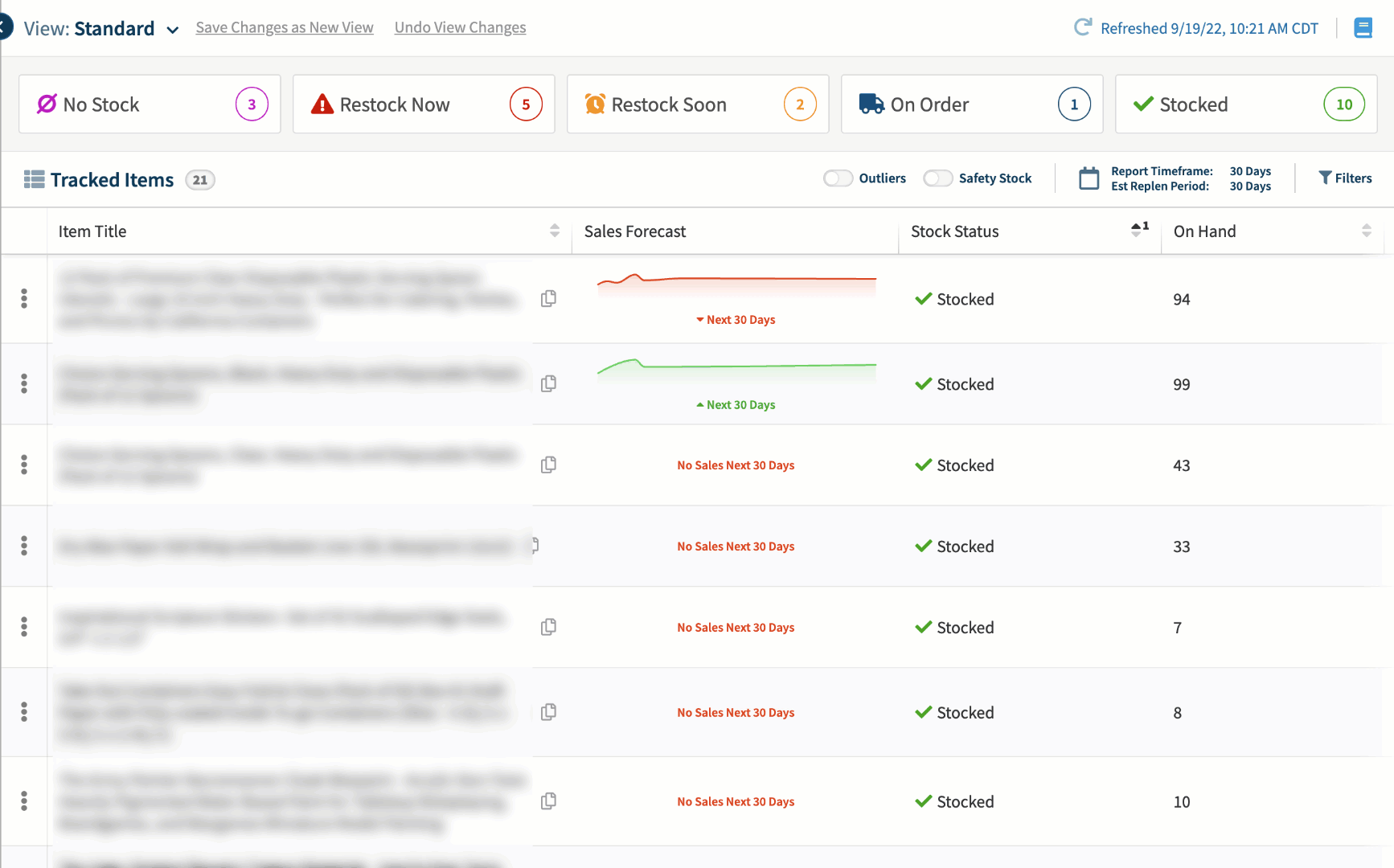Screen dimensions: 1394x868
Task: Enable the Outliers toggle
Action: click(838, 178)
